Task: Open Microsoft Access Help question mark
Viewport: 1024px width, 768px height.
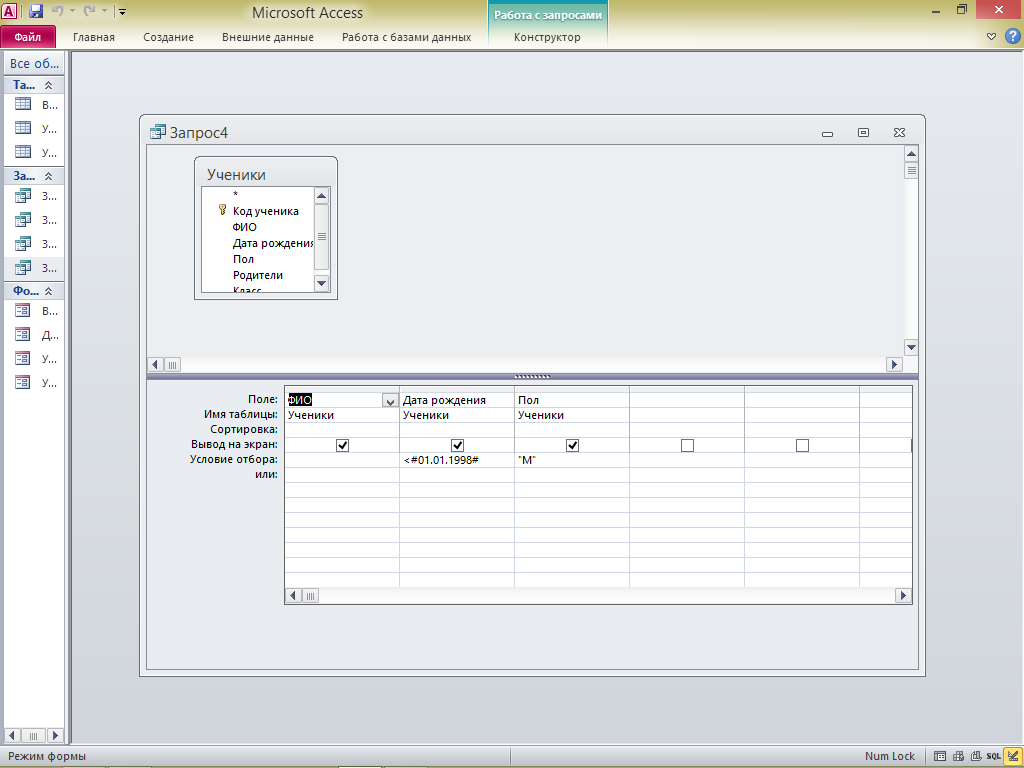Action: (x=1012, y=36)
